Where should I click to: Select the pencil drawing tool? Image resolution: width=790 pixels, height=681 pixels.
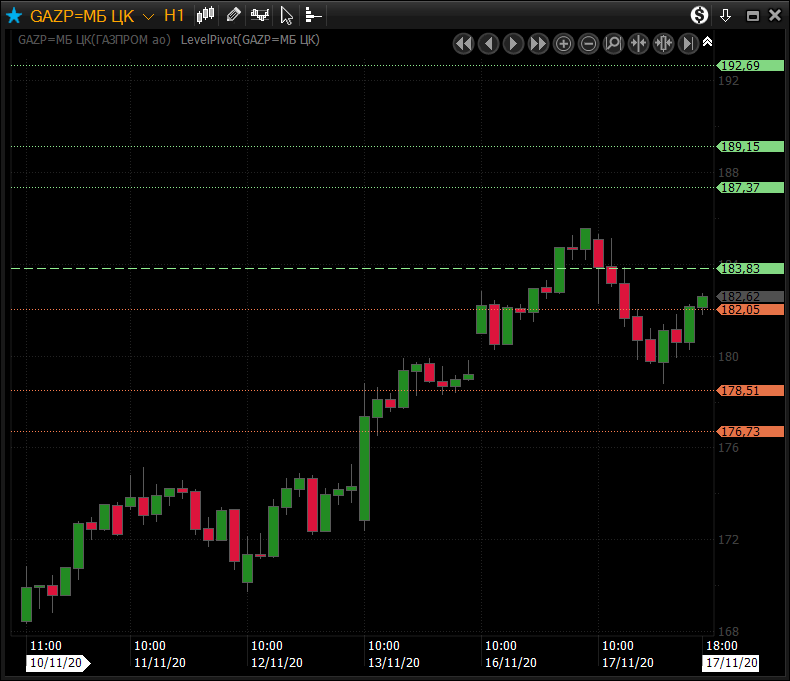tap(233, 15)
